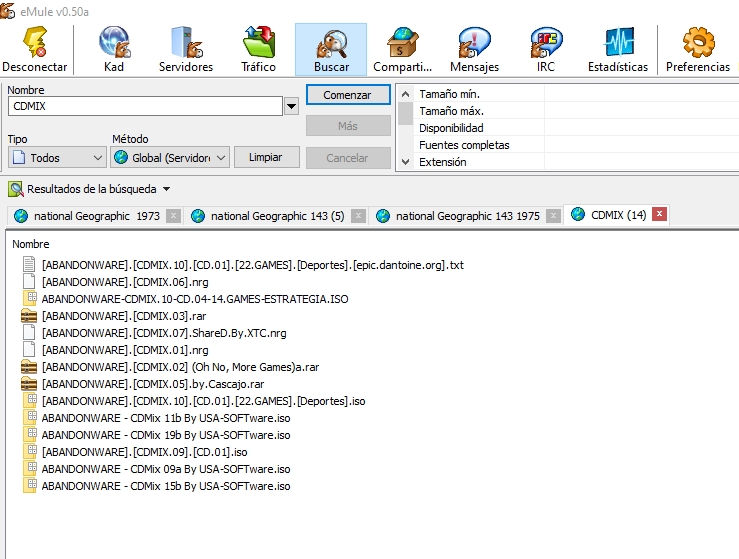The width and height of the screenshot is (739, 559).
Task: Click ISO icon of CDMIX.09 CD.01 iso
Action: tap(30, 452)
